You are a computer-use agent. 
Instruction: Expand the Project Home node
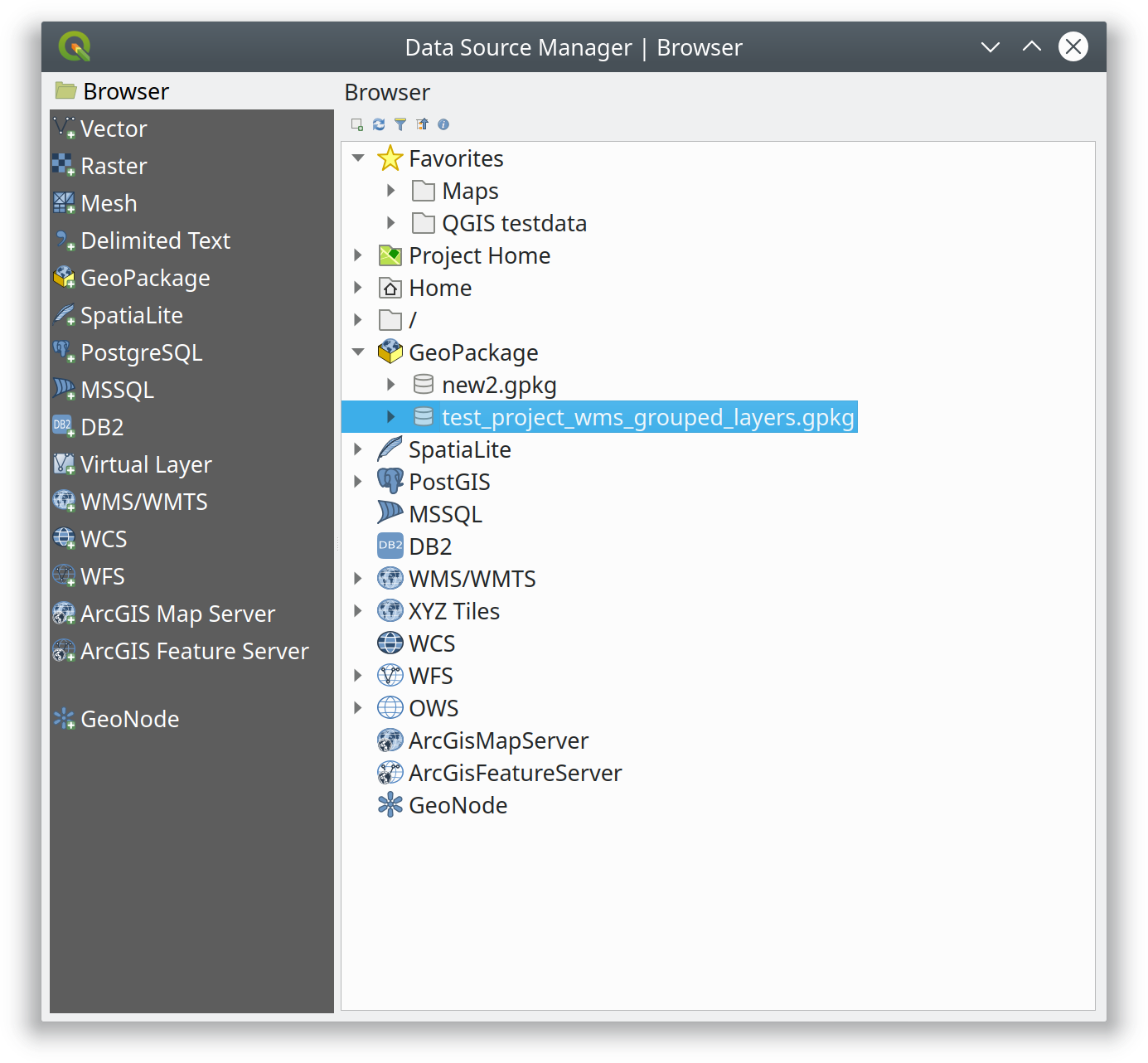[358, 255]
